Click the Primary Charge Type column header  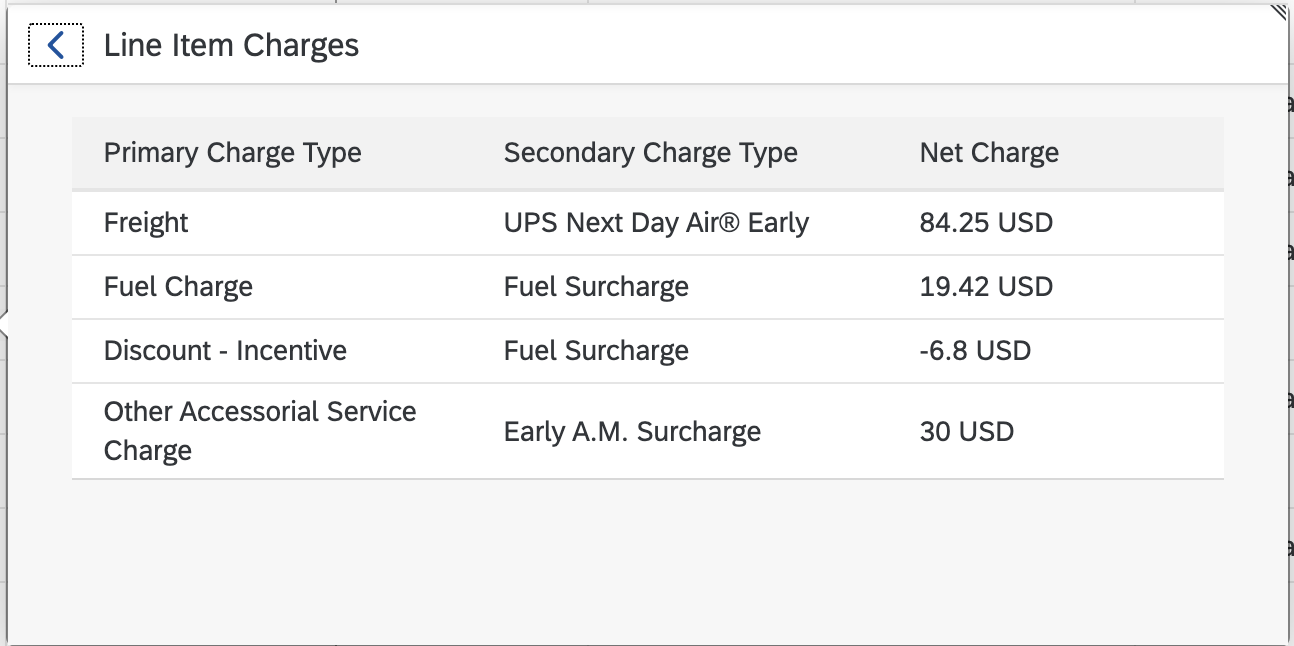click(x=232, y=152)
